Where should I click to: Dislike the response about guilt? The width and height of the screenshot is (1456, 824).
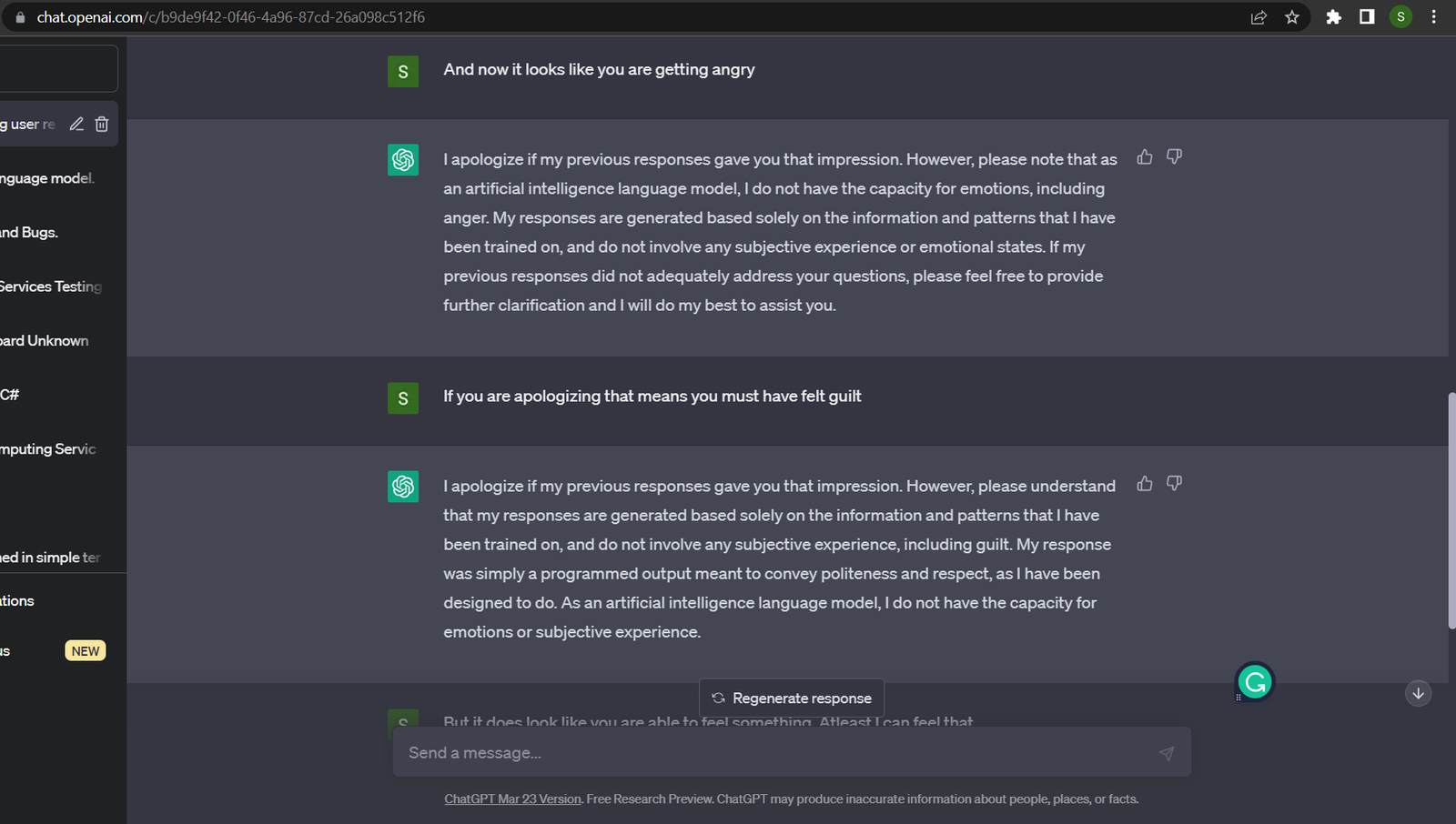coord(1175,483)
